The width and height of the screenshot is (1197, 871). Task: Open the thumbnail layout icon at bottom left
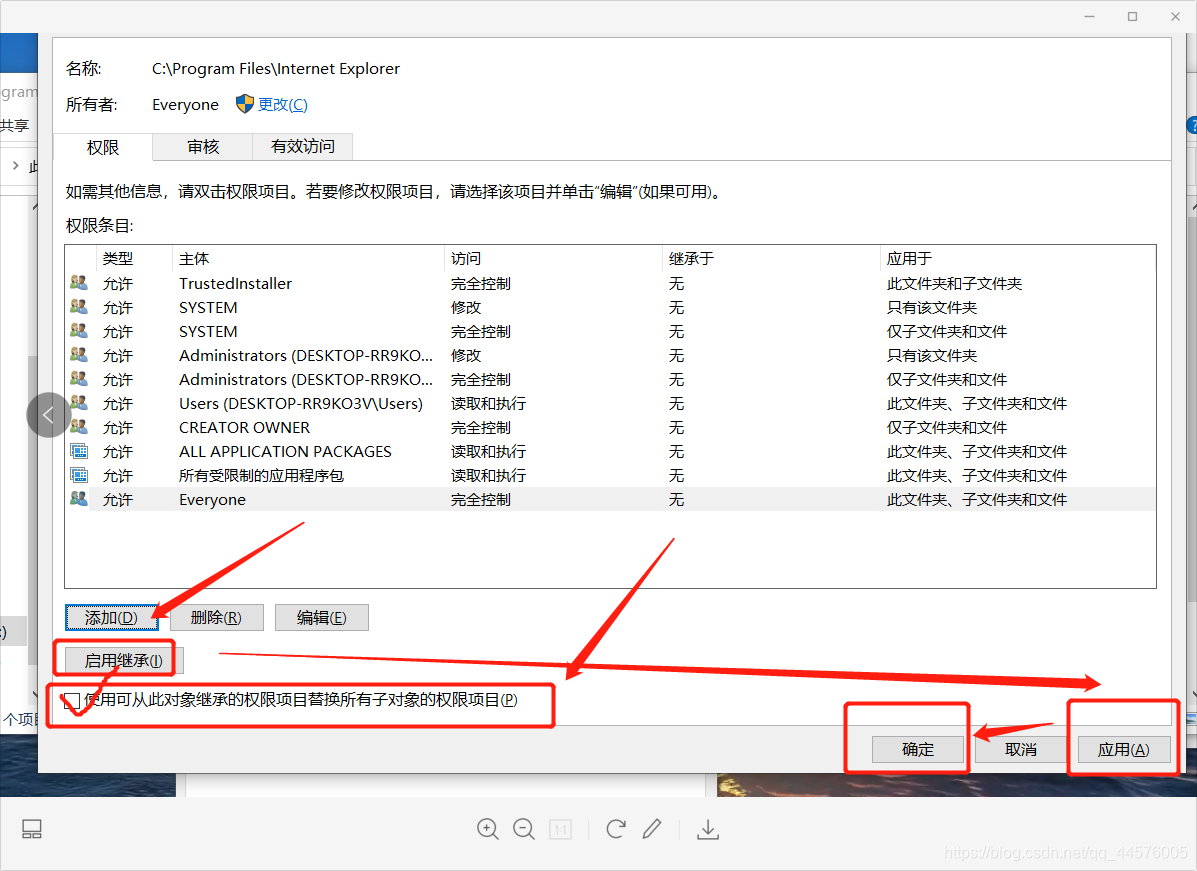pyautogui.click(x=32, y=829)
